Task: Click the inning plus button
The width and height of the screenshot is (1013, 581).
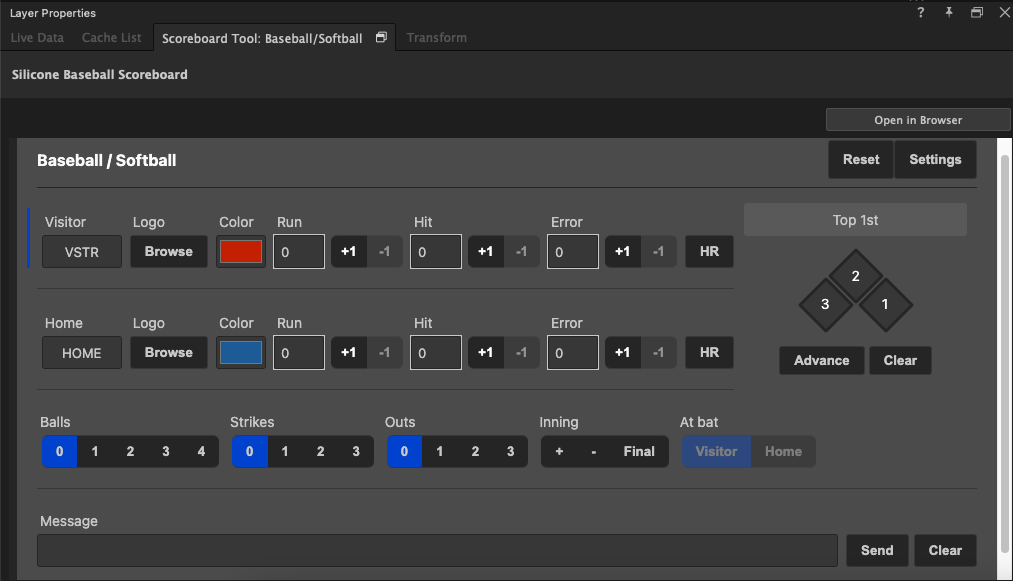Action: 559,451
